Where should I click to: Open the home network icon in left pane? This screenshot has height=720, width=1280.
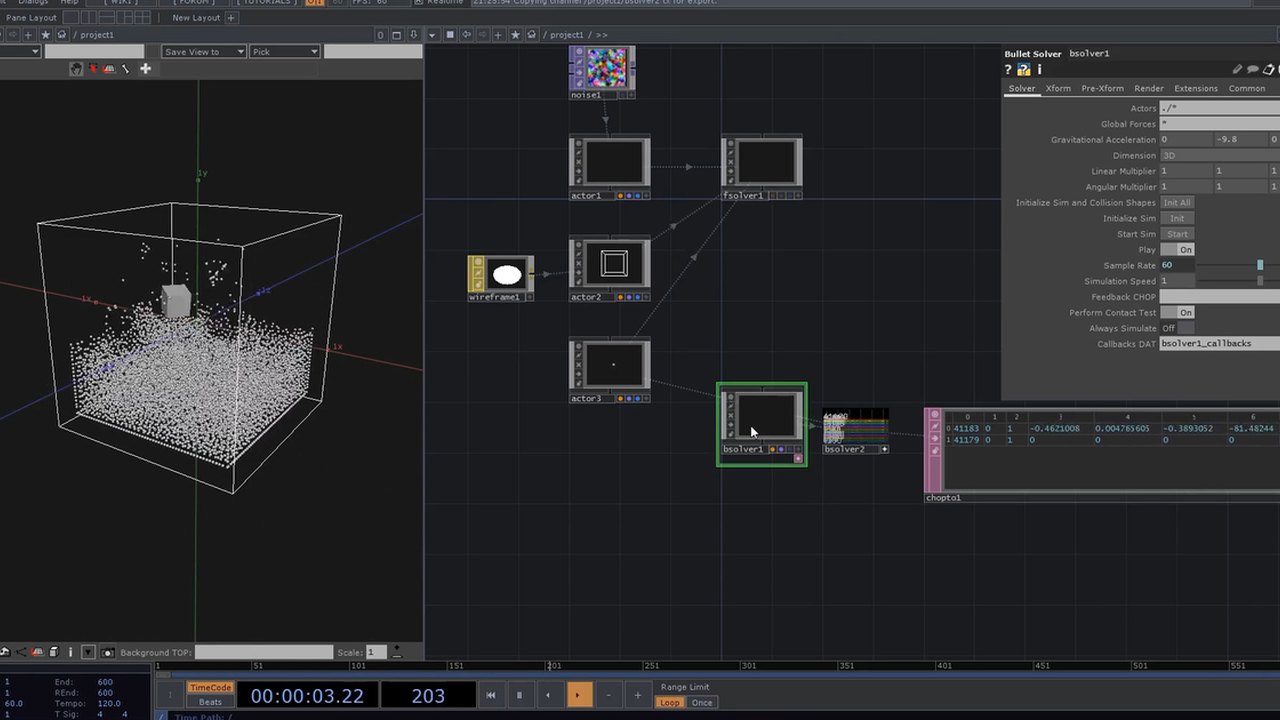point(62,35)
